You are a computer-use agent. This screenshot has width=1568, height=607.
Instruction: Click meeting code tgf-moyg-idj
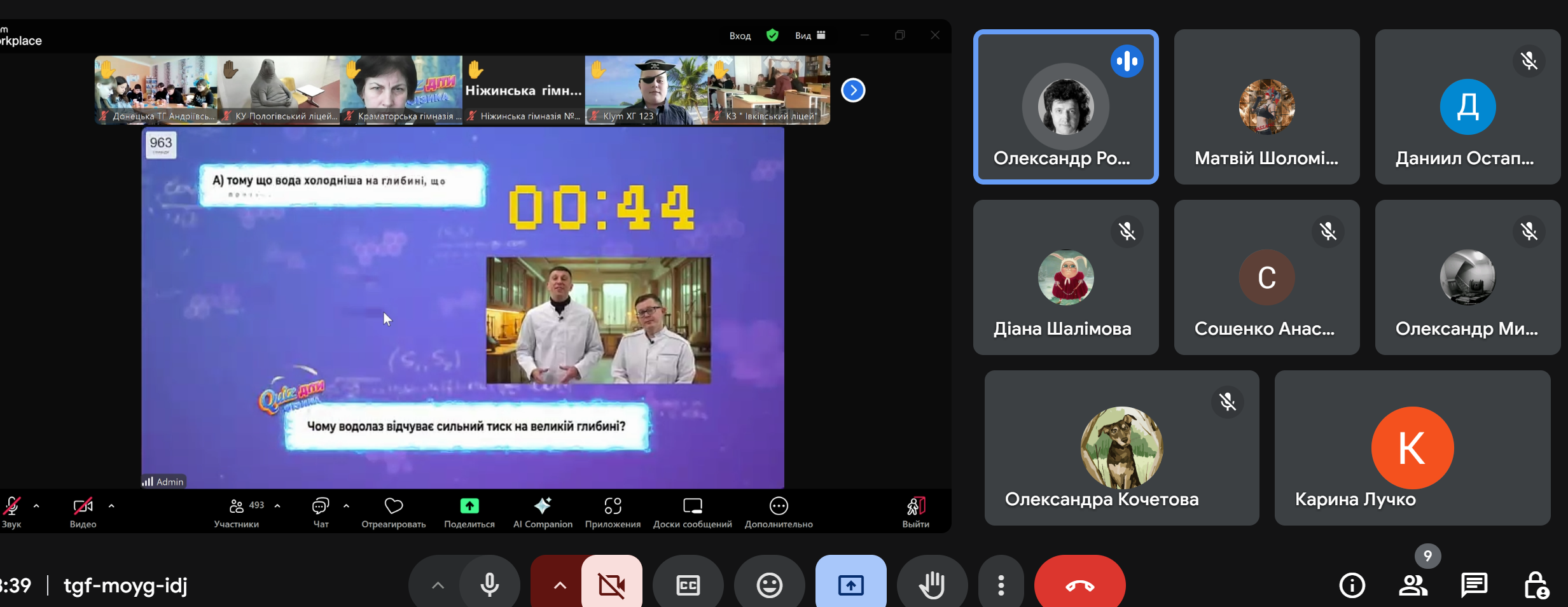(x=125, y=585)
